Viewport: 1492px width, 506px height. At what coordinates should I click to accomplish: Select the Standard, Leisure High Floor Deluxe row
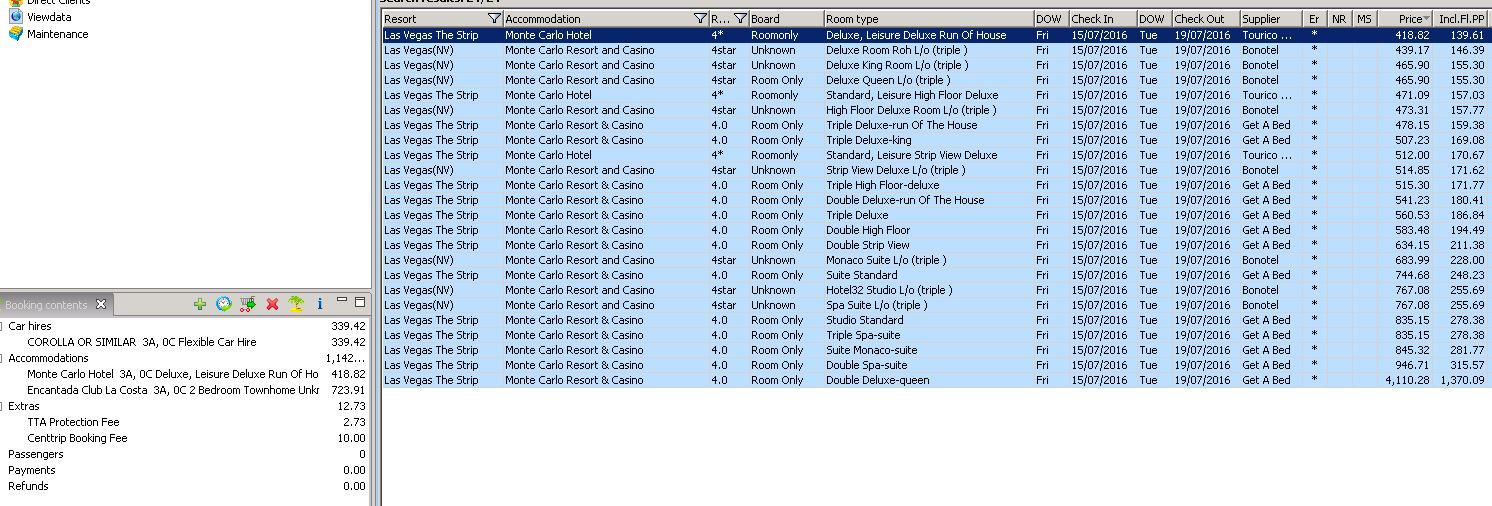937,95
